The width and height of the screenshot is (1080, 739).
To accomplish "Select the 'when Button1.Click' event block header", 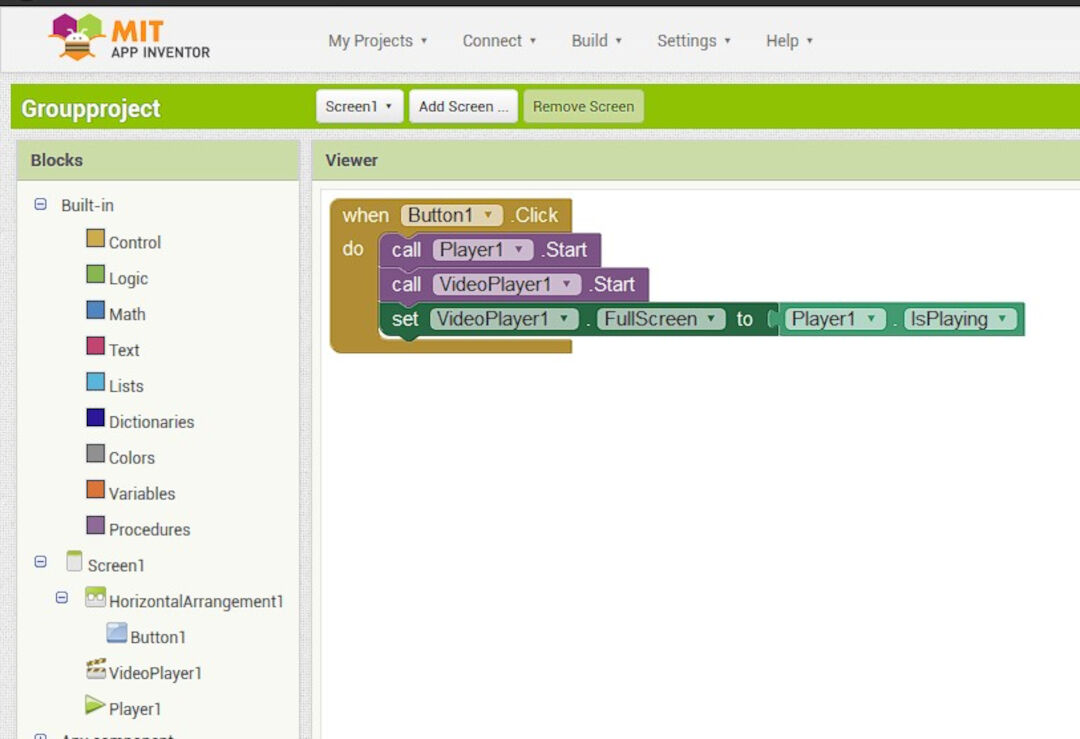I will [451, 215].
